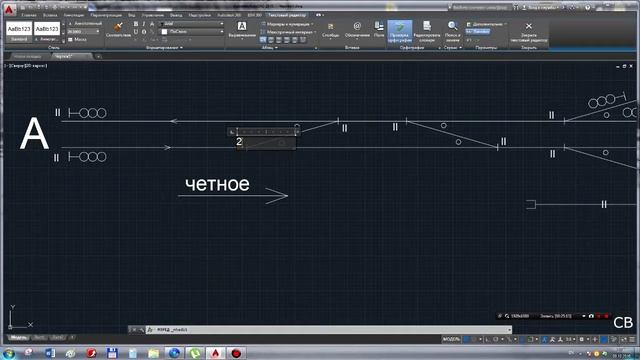The image size is (640, 360).
Task: Open the Insert (Вставка) ribbon tab
Action: point(50,15)
